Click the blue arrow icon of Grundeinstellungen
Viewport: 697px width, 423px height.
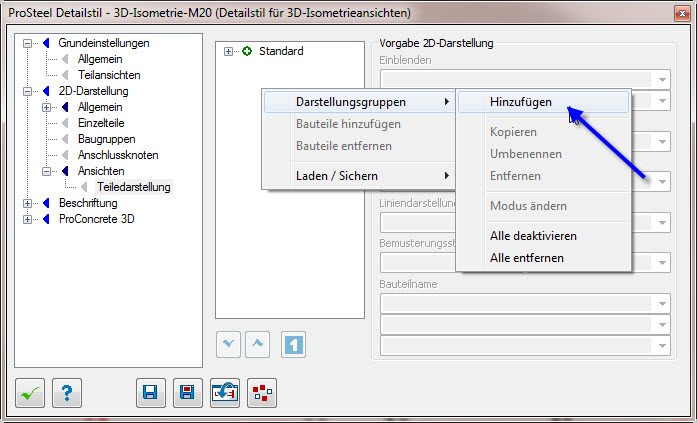click(x=46, y=43)
